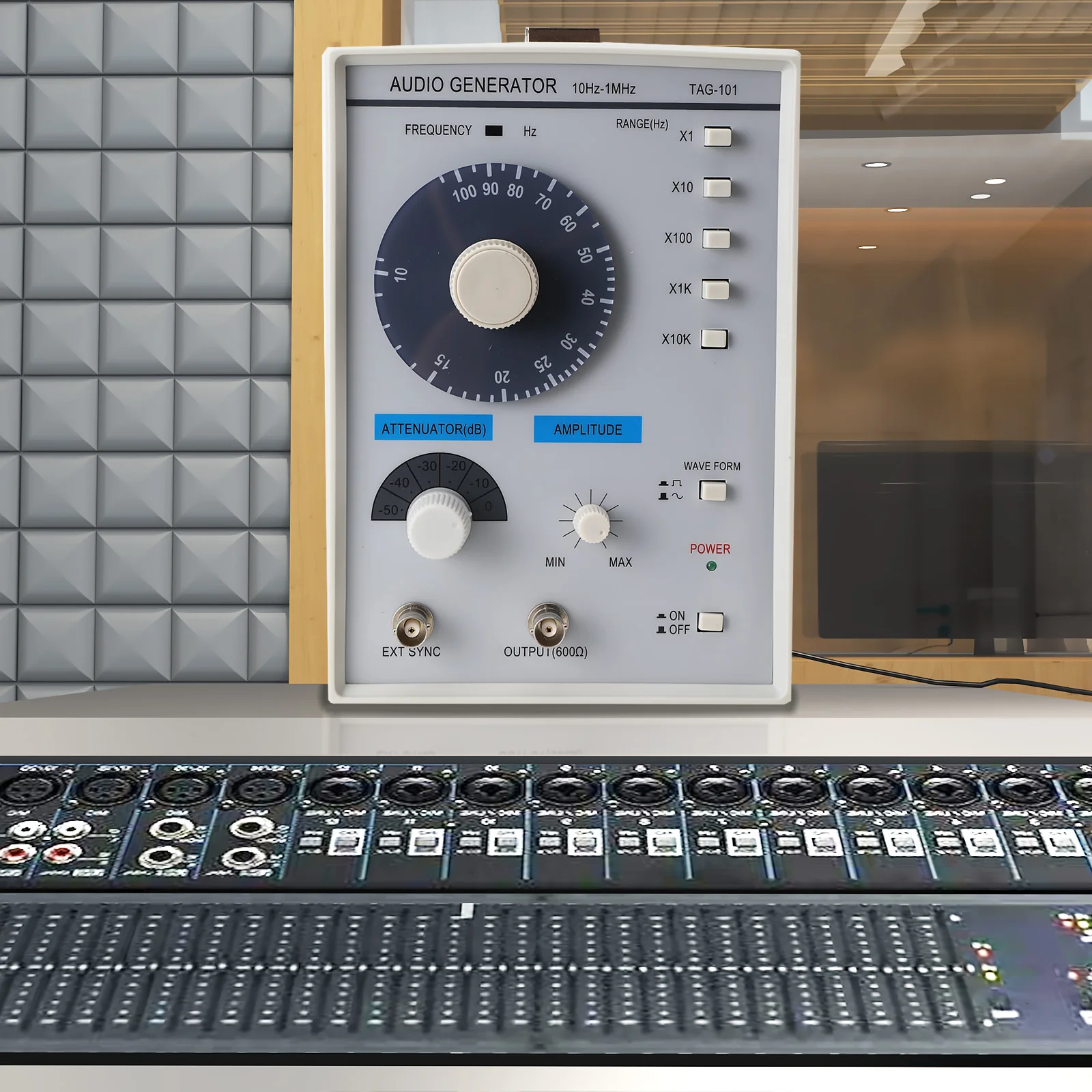Click the OUTPUT 600Ω BNC connector
This screenshot has height=1092, width=1092.
pyautogui.click(x=547, y=624)
